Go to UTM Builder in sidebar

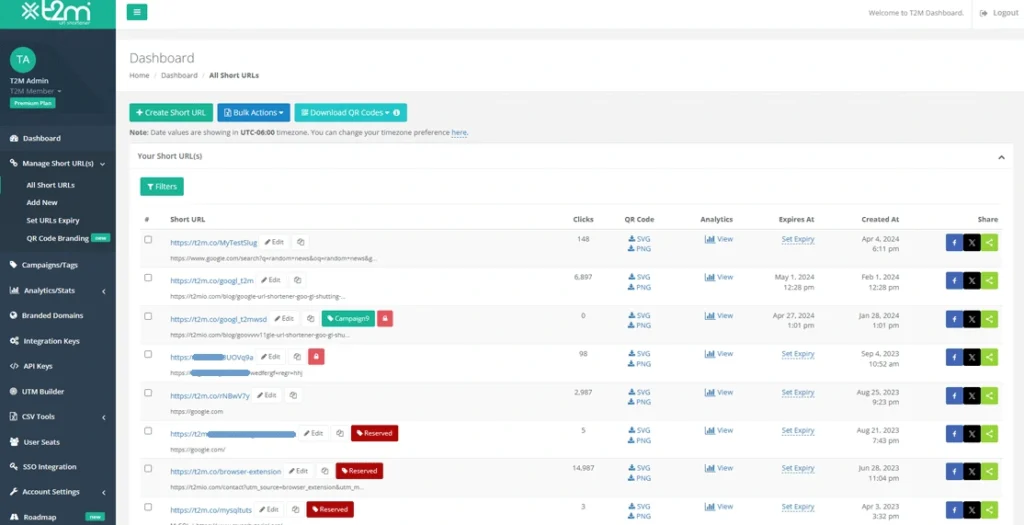(43, 391)
